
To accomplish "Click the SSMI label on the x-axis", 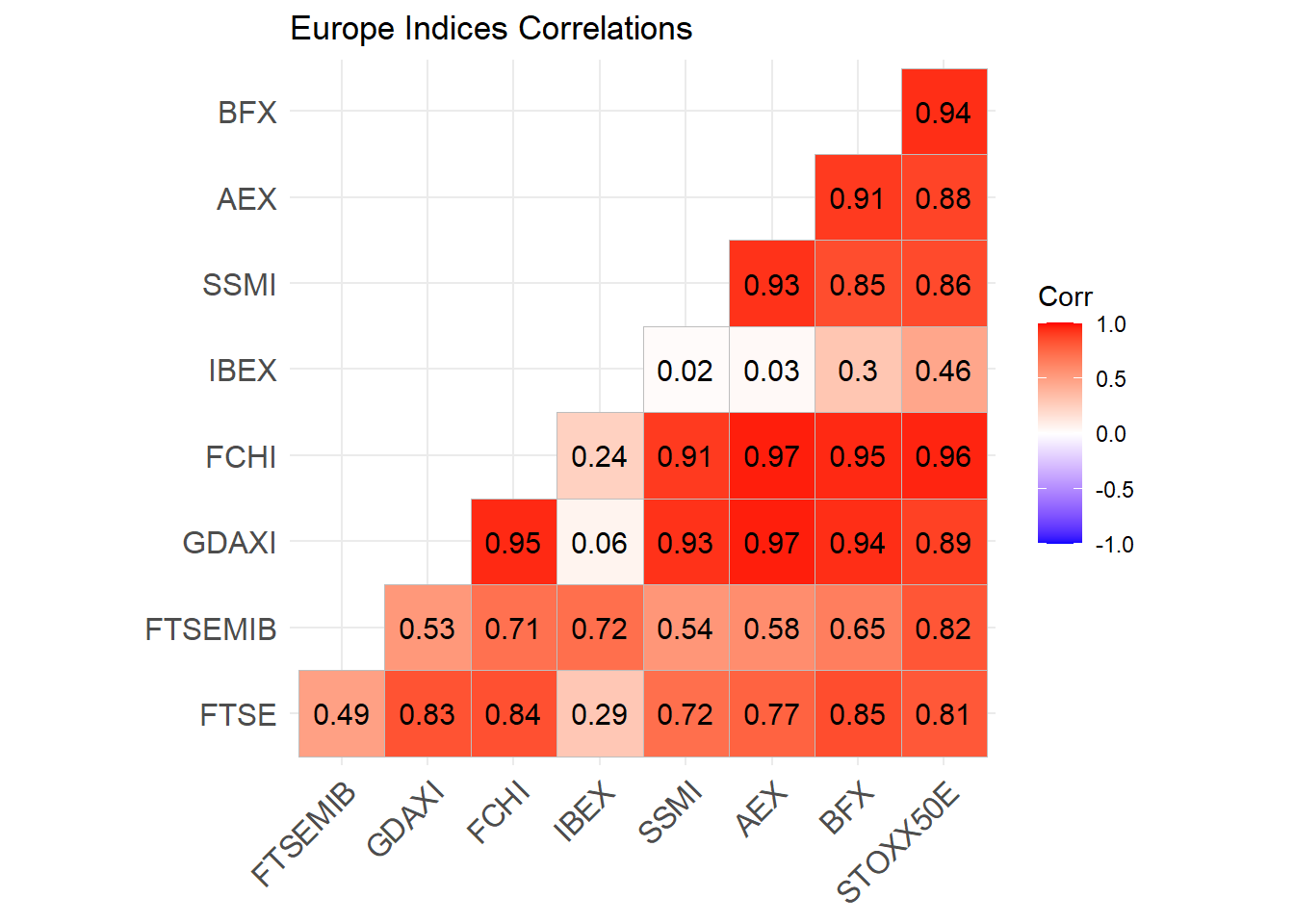I will tap(671, 813).
